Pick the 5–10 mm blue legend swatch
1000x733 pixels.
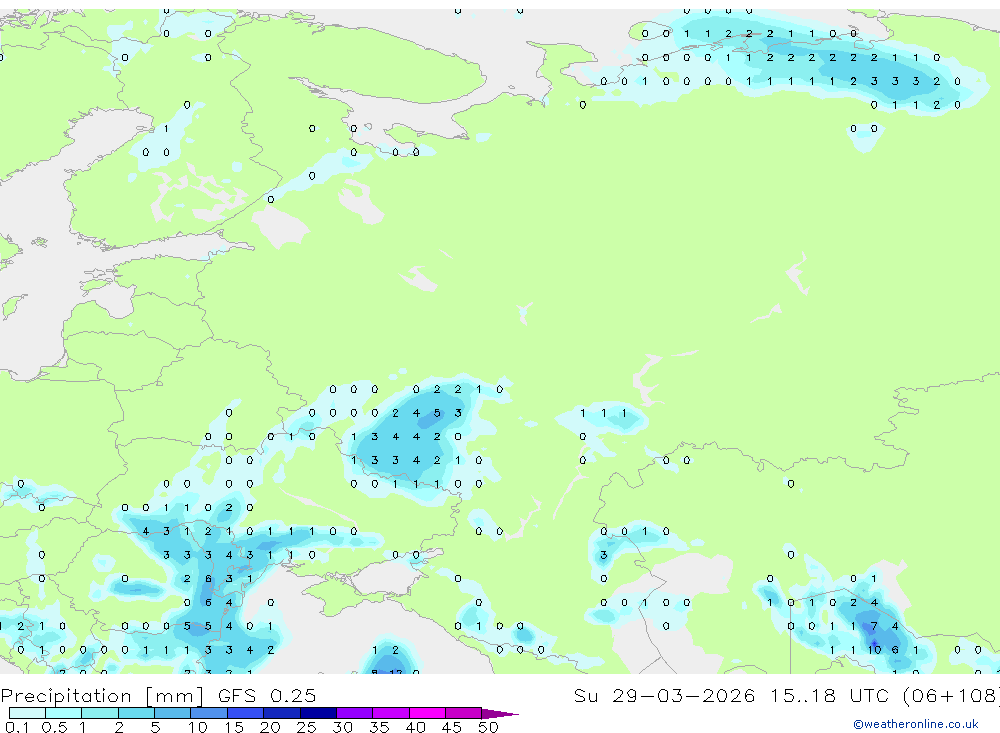tap(172, 713)
